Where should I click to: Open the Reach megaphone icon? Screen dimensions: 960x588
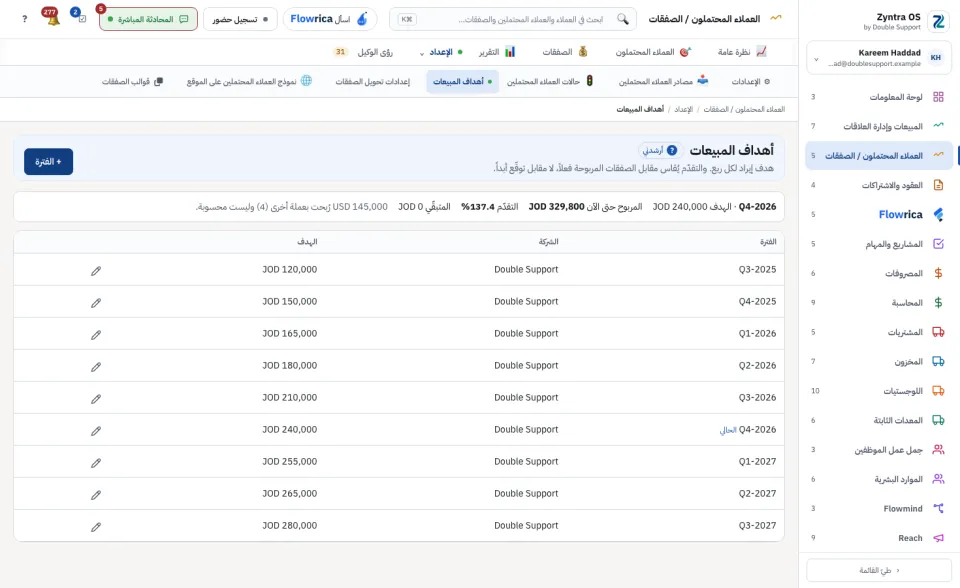[x=938, y=538]
